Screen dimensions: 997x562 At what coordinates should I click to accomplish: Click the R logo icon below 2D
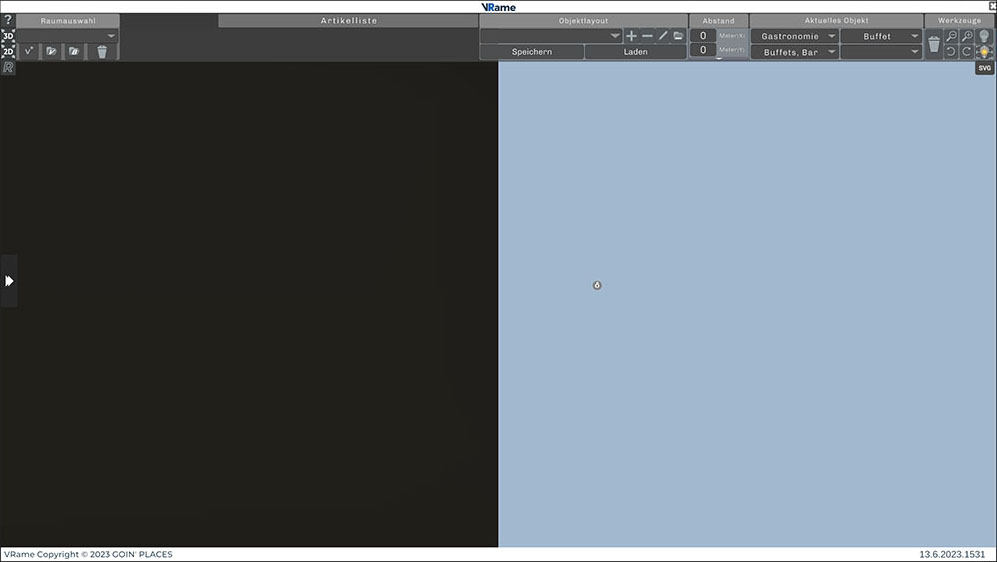(8, 67)
